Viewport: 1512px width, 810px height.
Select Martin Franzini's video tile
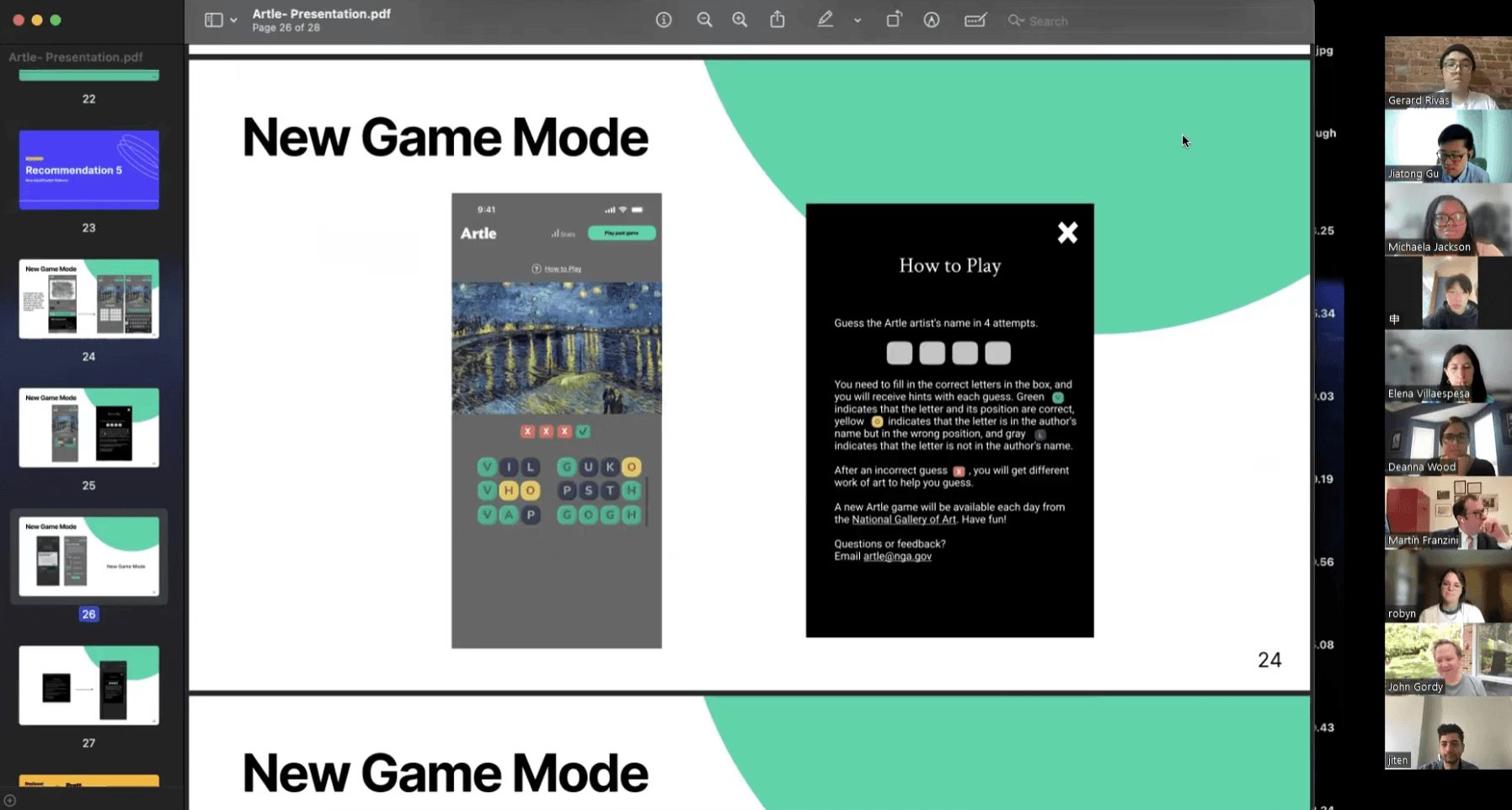click(1448, 512)
